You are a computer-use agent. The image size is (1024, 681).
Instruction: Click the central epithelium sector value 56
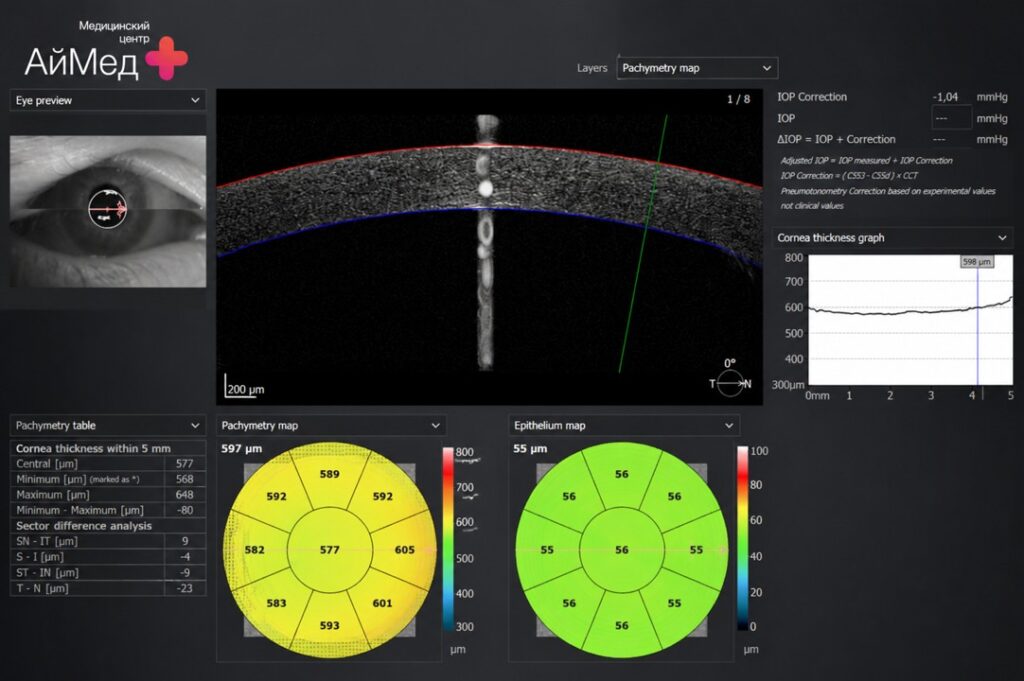[x=622, y=550]
